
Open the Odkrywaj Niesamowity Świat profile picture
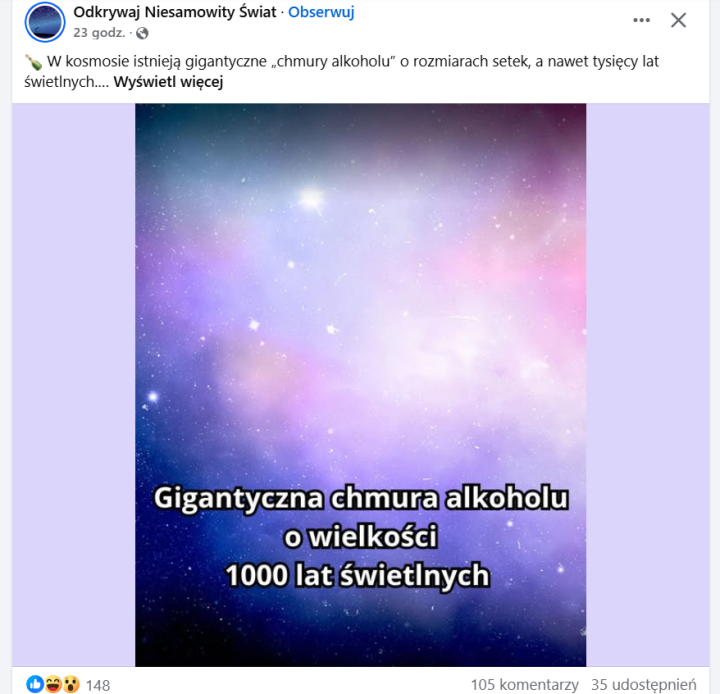(45, 22)
